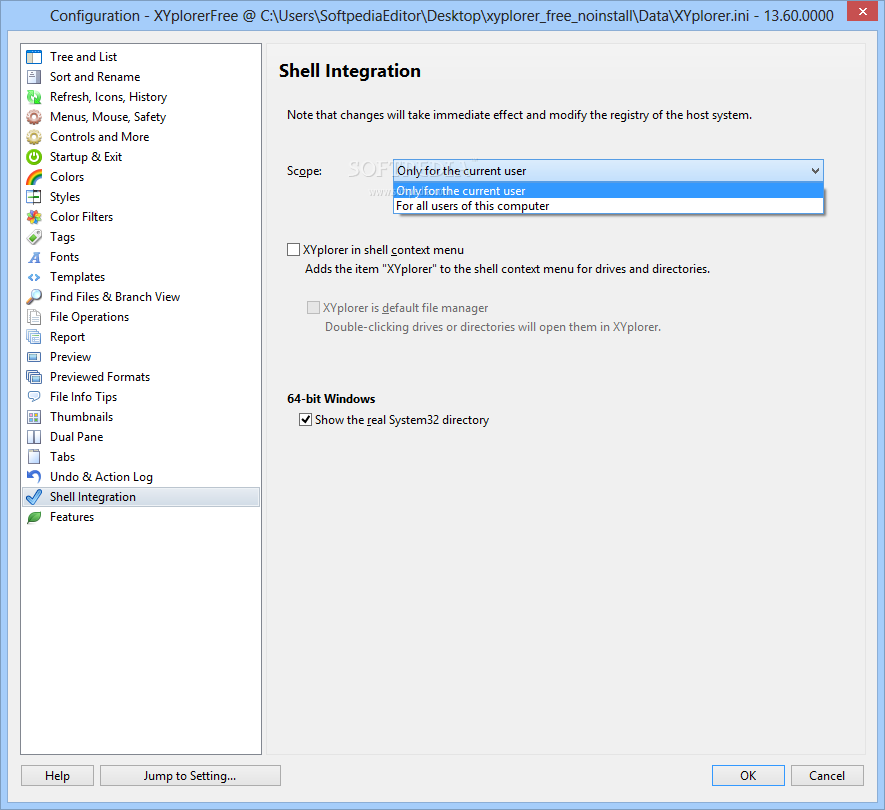Image resolution: width=885 pixels, height=810 pixels.
Task: Click the Menus, Mouse, Safety icon
Action: 34,117
